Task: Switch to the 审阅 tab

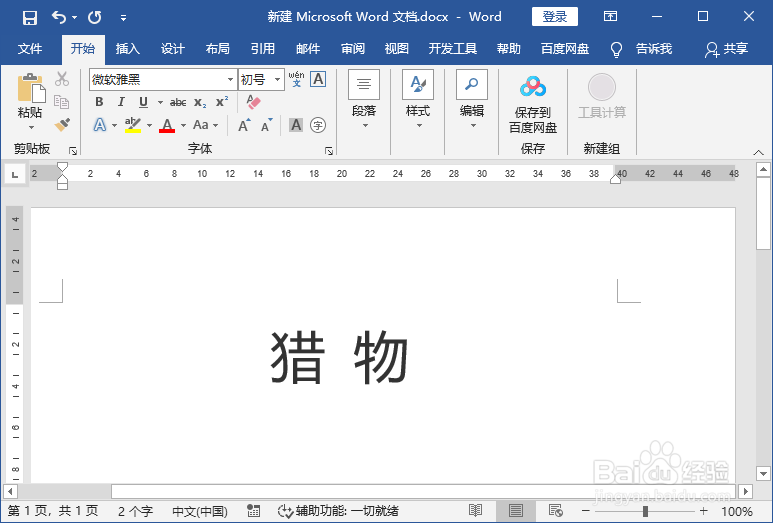Action: (353, 49)
